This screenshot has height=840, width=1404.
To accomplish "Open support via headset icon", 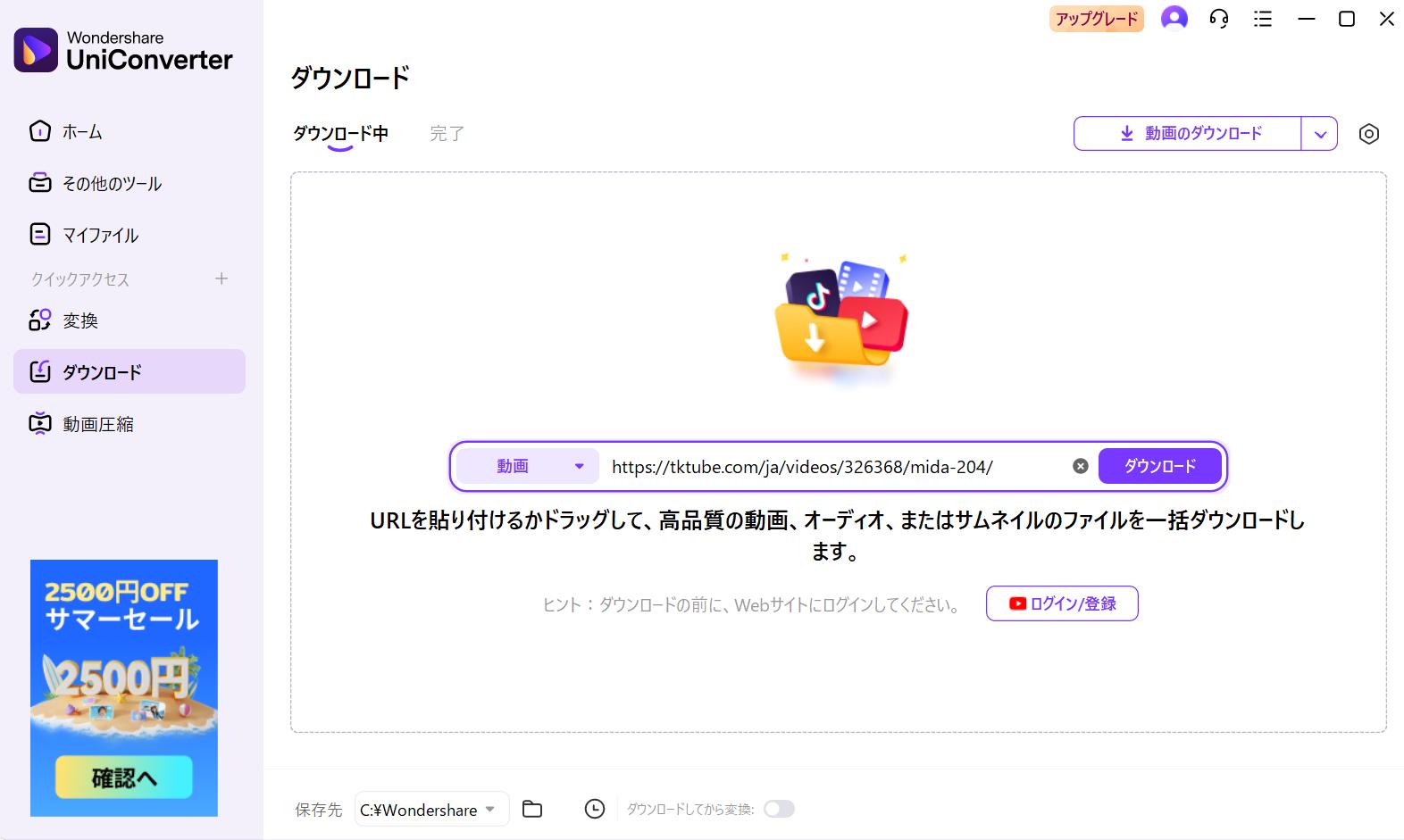I will click(x=1218, y=19).
